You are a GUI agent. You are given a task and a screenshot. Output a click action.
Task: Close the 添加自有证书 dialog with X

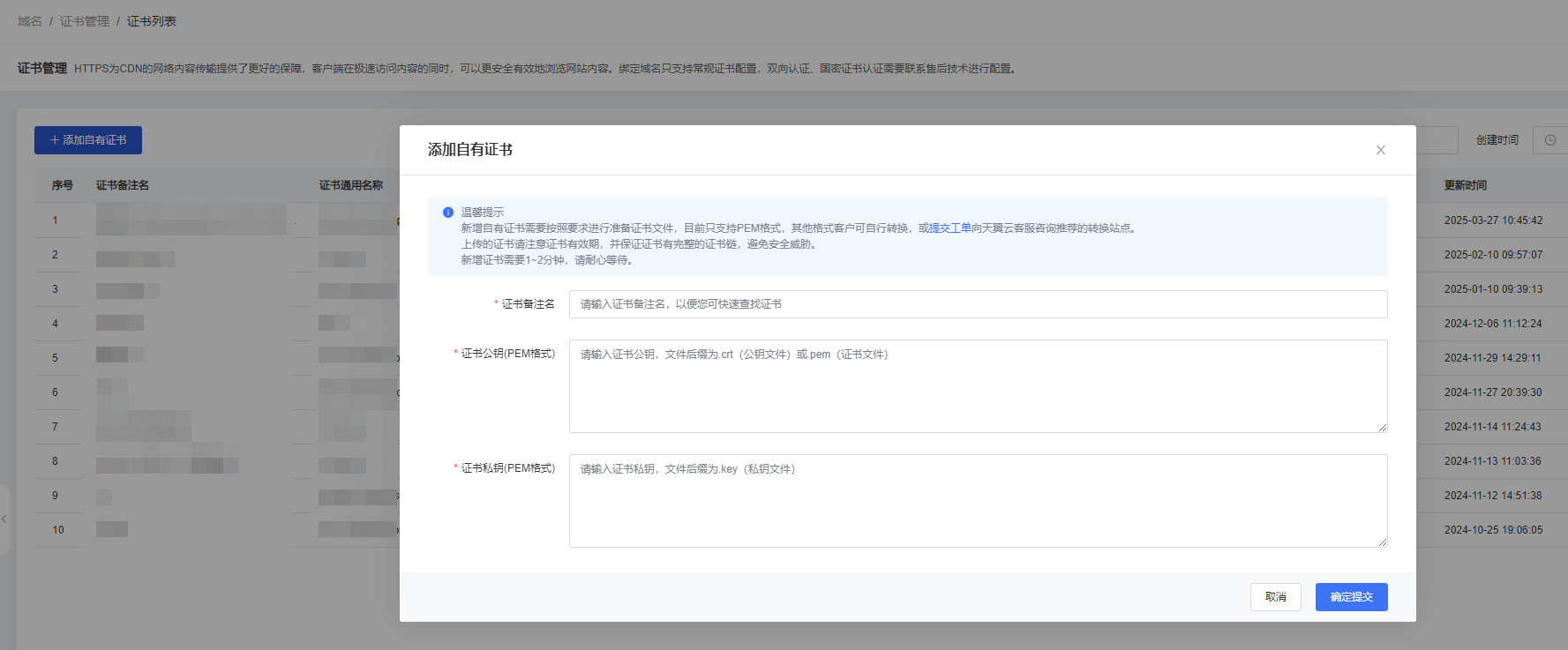(x=1380, y=150)
